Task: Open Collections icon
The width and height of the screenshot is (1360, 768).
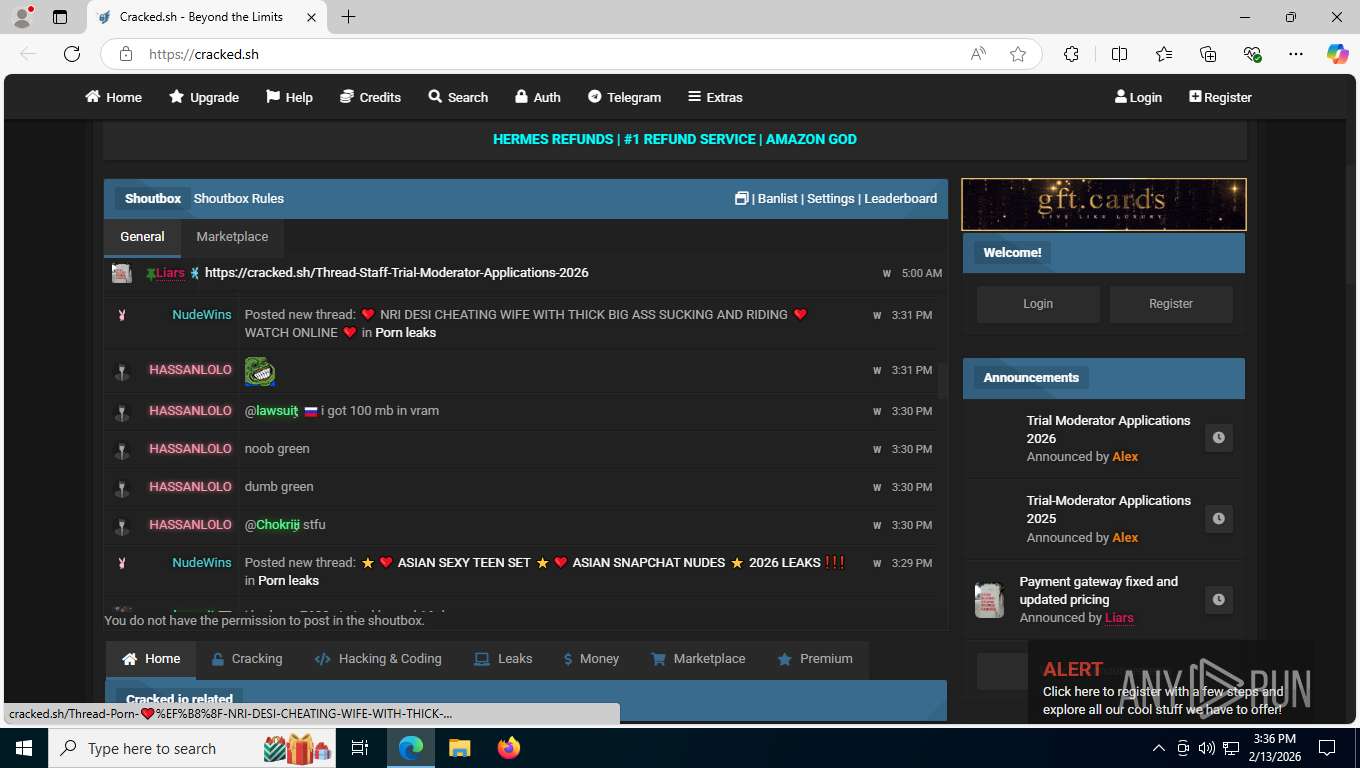Action: 1208,54
